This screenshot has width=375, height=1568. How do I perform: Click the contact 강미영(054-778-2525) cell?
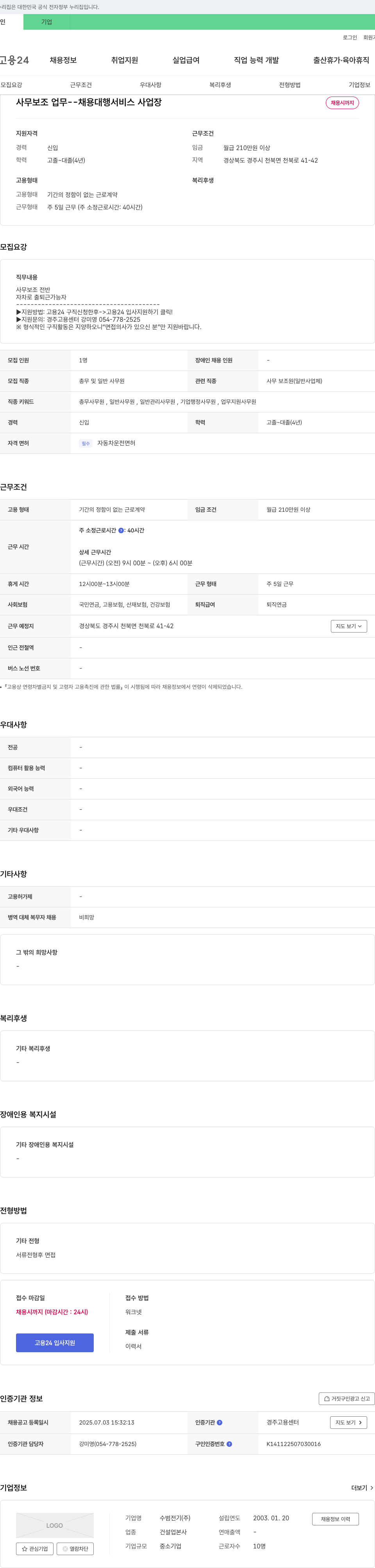tap(107, 1444)
